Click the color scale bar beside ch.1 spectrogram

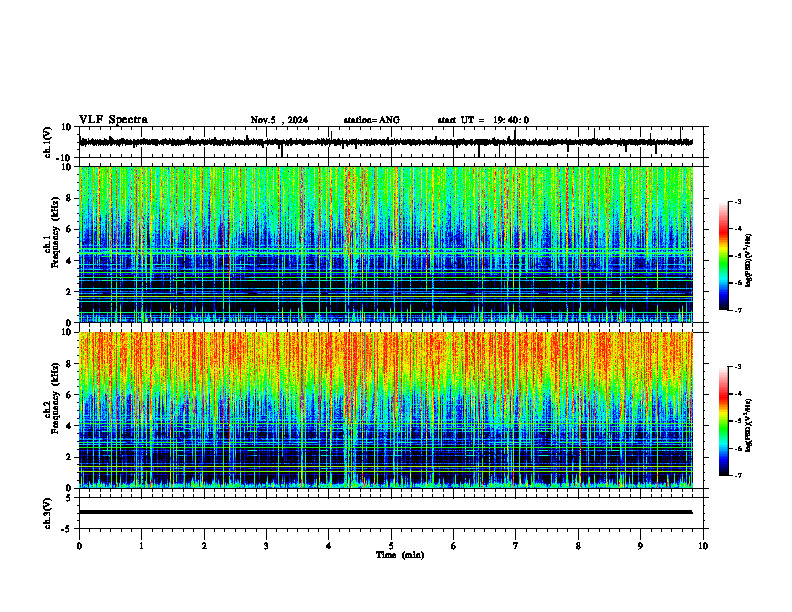pyautogui.click(x=724, y=256)
